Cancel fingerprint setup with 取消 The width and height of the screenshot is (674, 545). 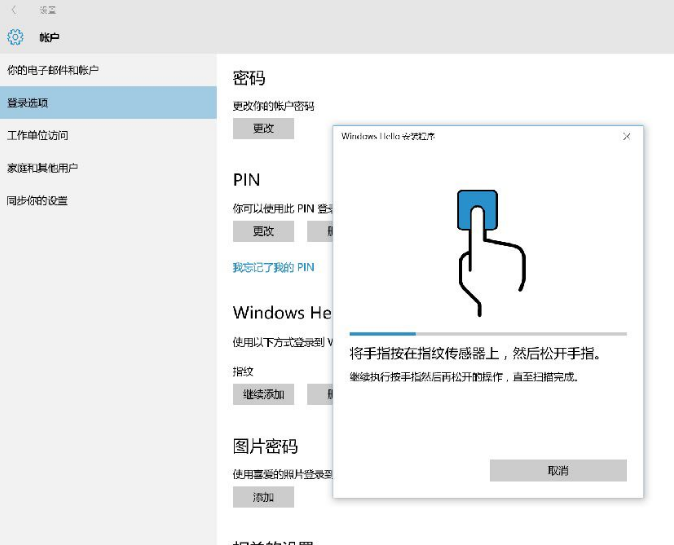coord(558,470)
